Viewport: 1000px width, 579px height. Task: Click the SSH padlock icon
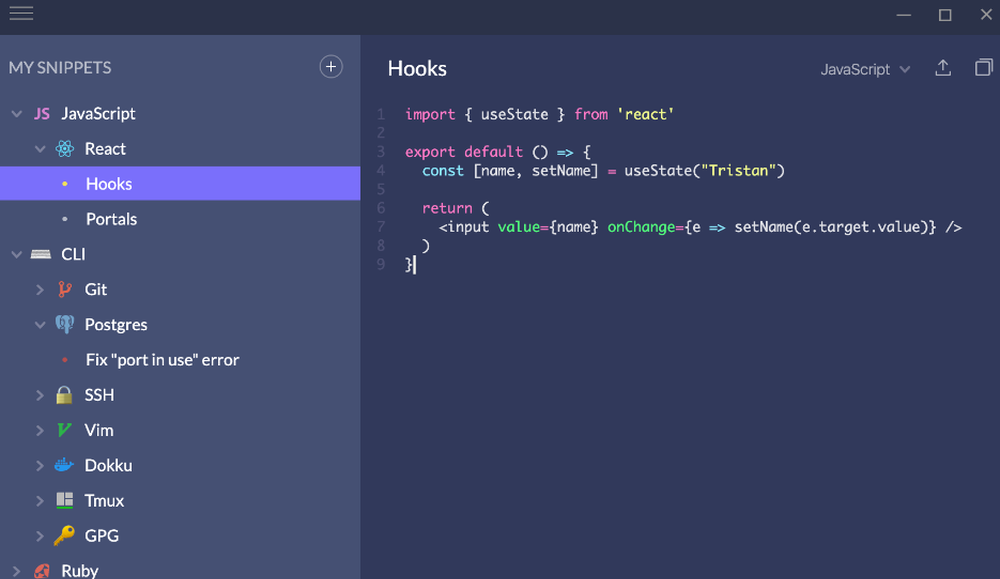point(64,395)
